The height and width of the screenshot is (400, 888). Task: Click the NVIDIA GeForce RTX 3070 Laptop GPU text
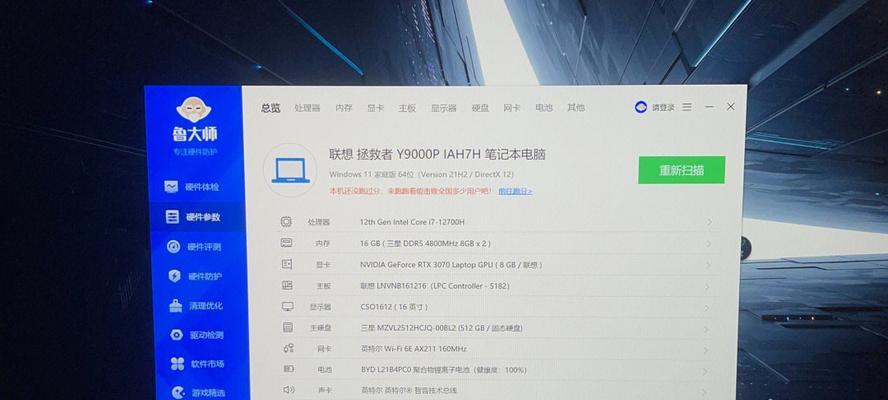451,265
